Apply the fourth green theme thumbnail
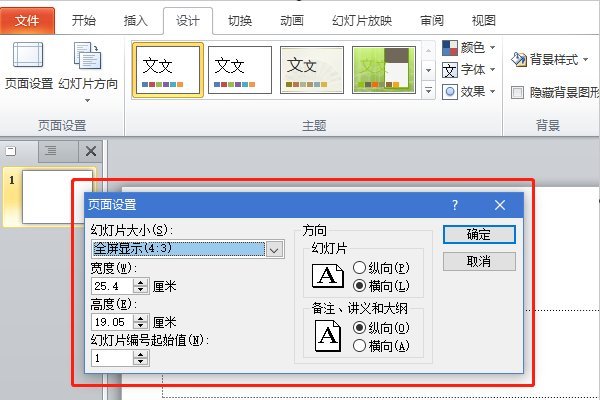 tap(384, 70)
